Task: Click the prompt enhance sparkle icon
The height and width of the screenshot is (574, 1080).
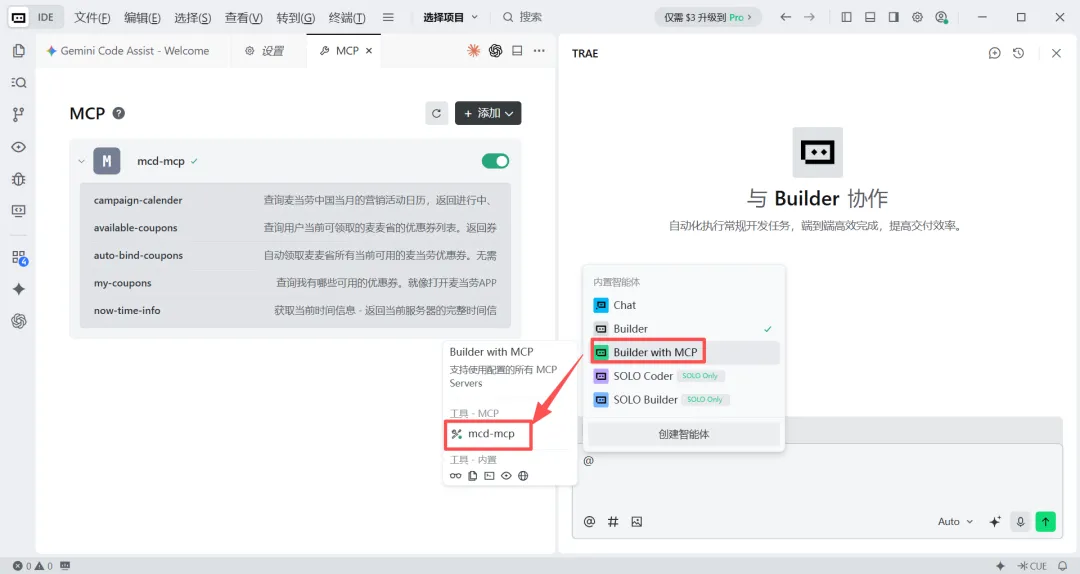Action: click(995, 522)
